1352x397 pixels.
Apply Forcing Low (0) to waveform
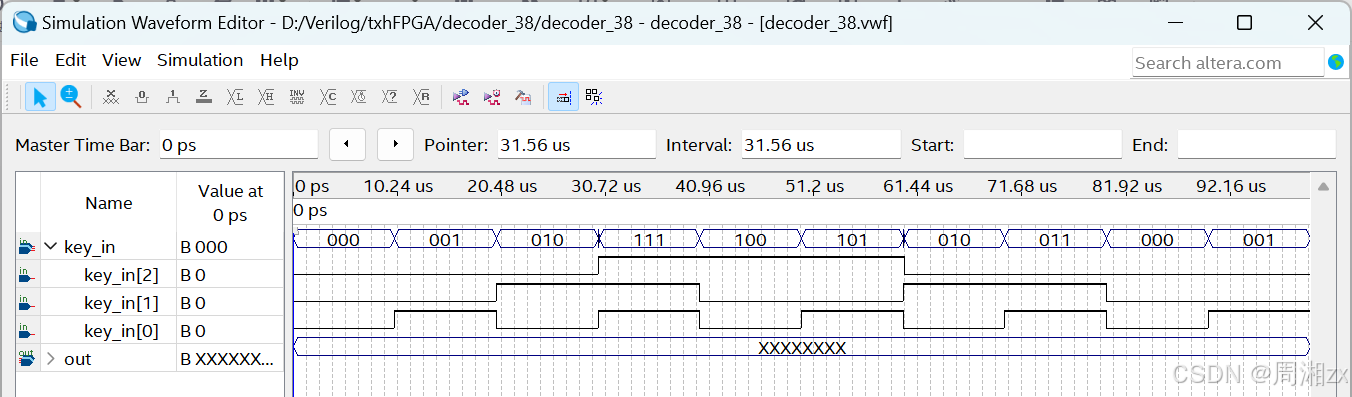[142, 97]
